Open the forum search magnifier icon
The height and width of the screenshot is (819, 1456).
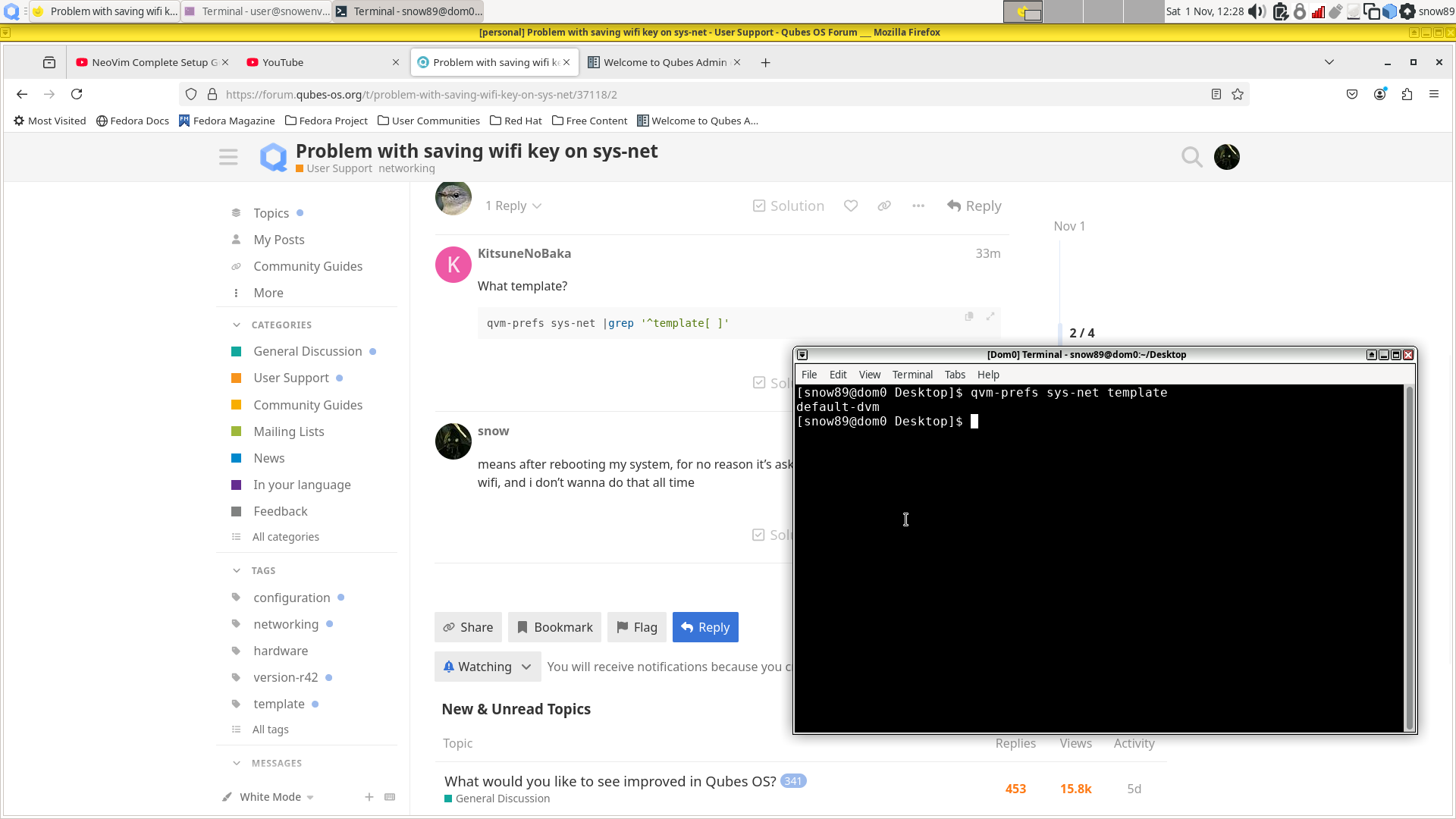(x=1191, y=157)
